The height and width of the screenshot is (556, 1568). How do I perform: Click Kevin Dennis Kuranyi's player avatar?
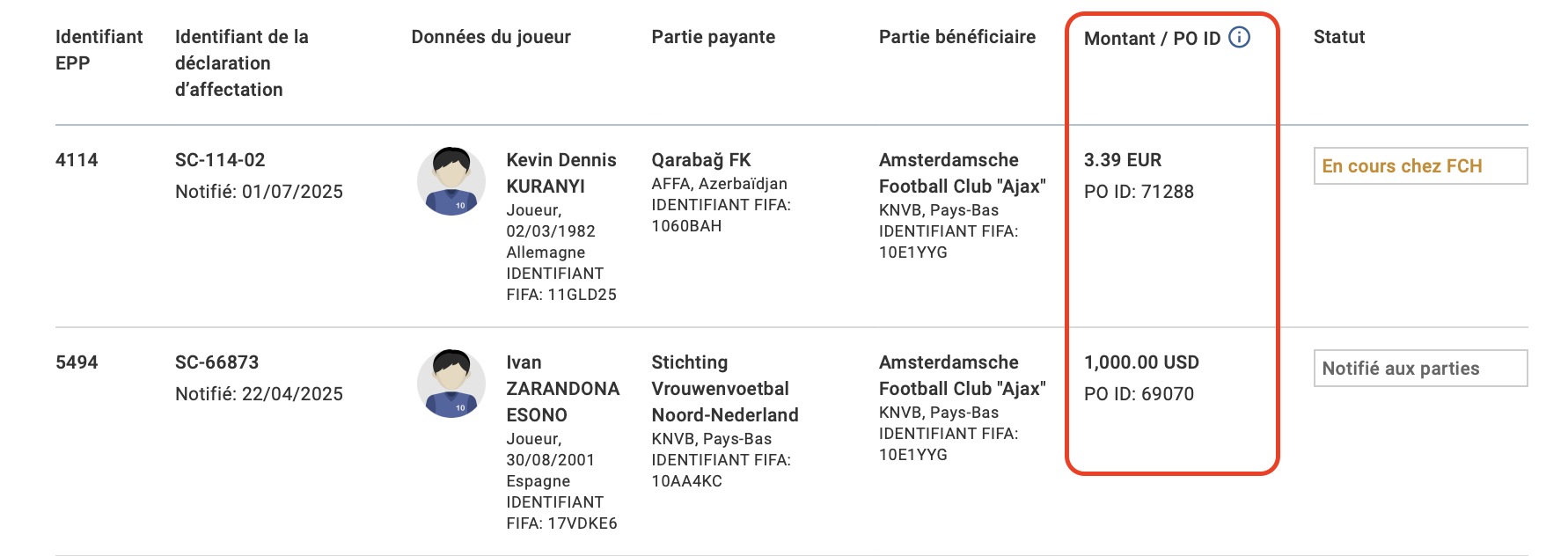click(x=451, y=181)
